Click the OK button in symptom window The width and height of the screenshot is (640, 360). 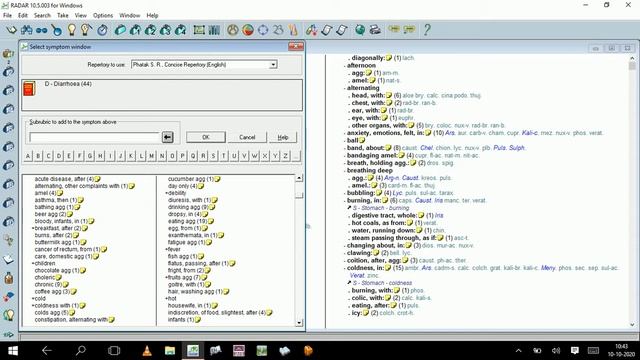[x=206, y=137]
